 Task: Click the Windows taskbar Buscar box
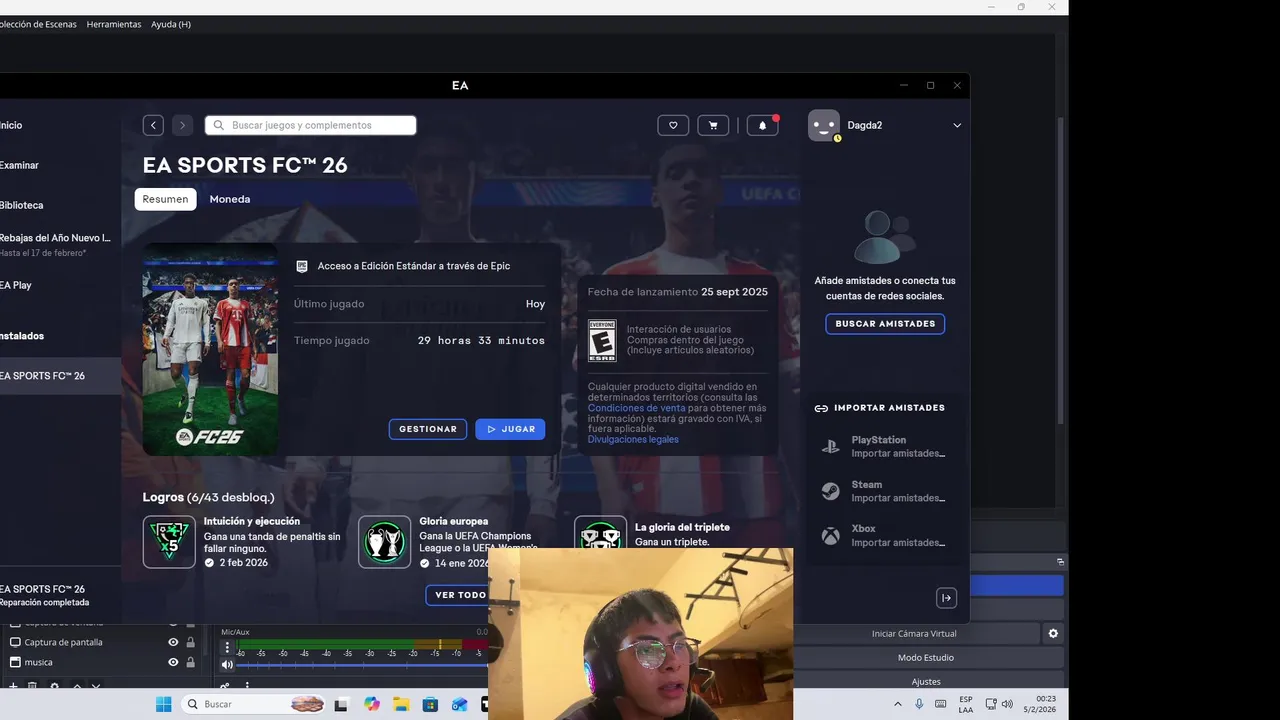(x=254, y=704)
